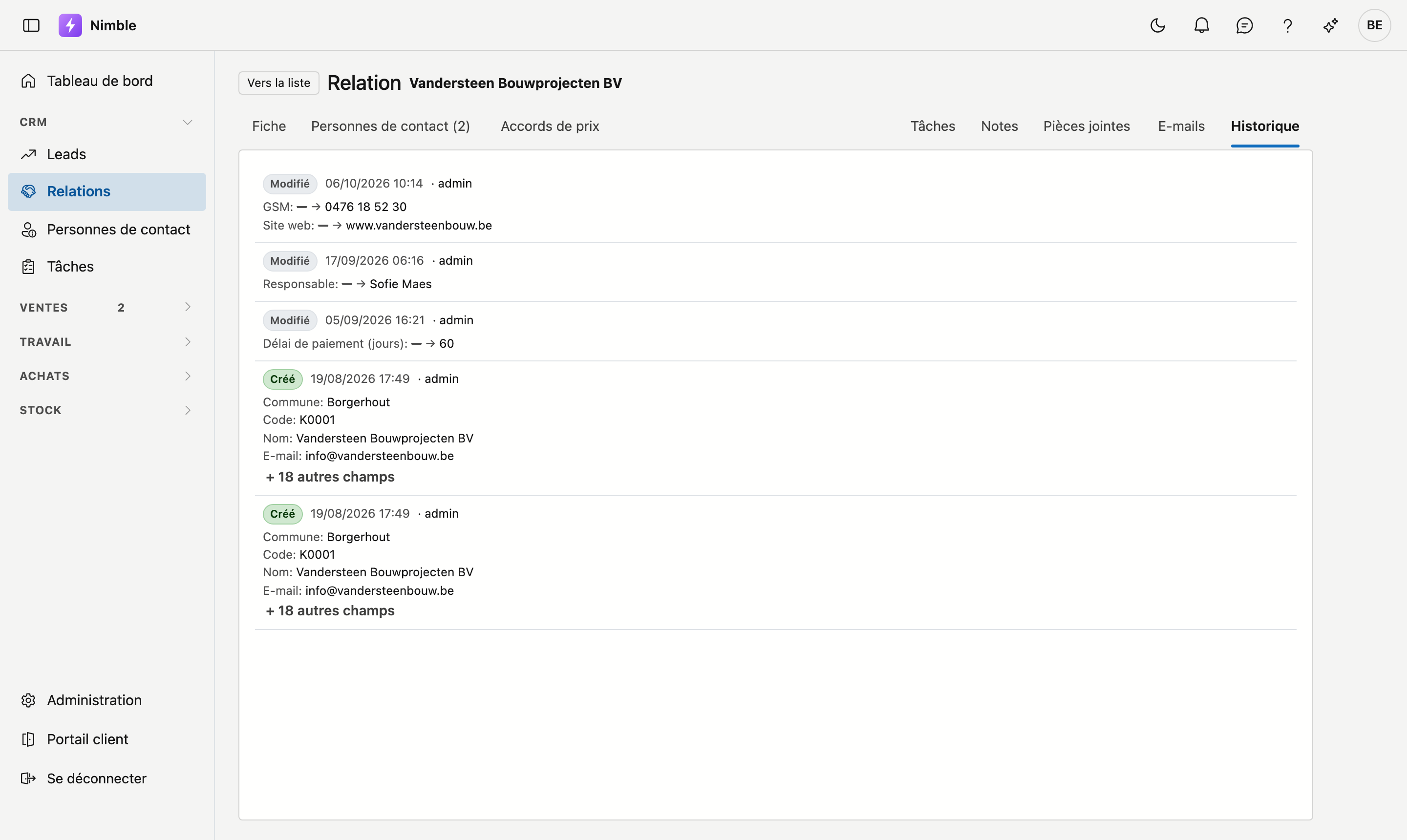Open the chat messages icon
This screenshot has height=840, width=1407.
click(1244, 25)
